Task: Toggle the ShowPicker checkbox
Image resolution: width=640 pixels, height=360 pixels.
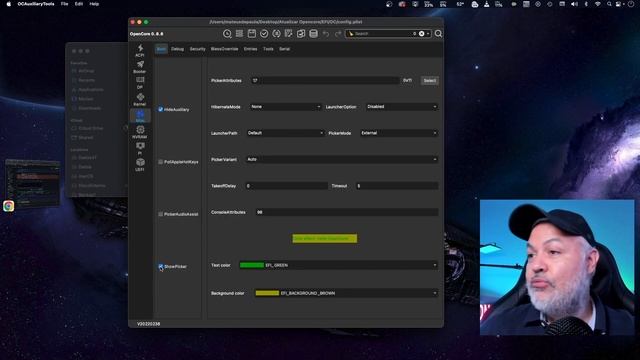Action: pos(160,267)
